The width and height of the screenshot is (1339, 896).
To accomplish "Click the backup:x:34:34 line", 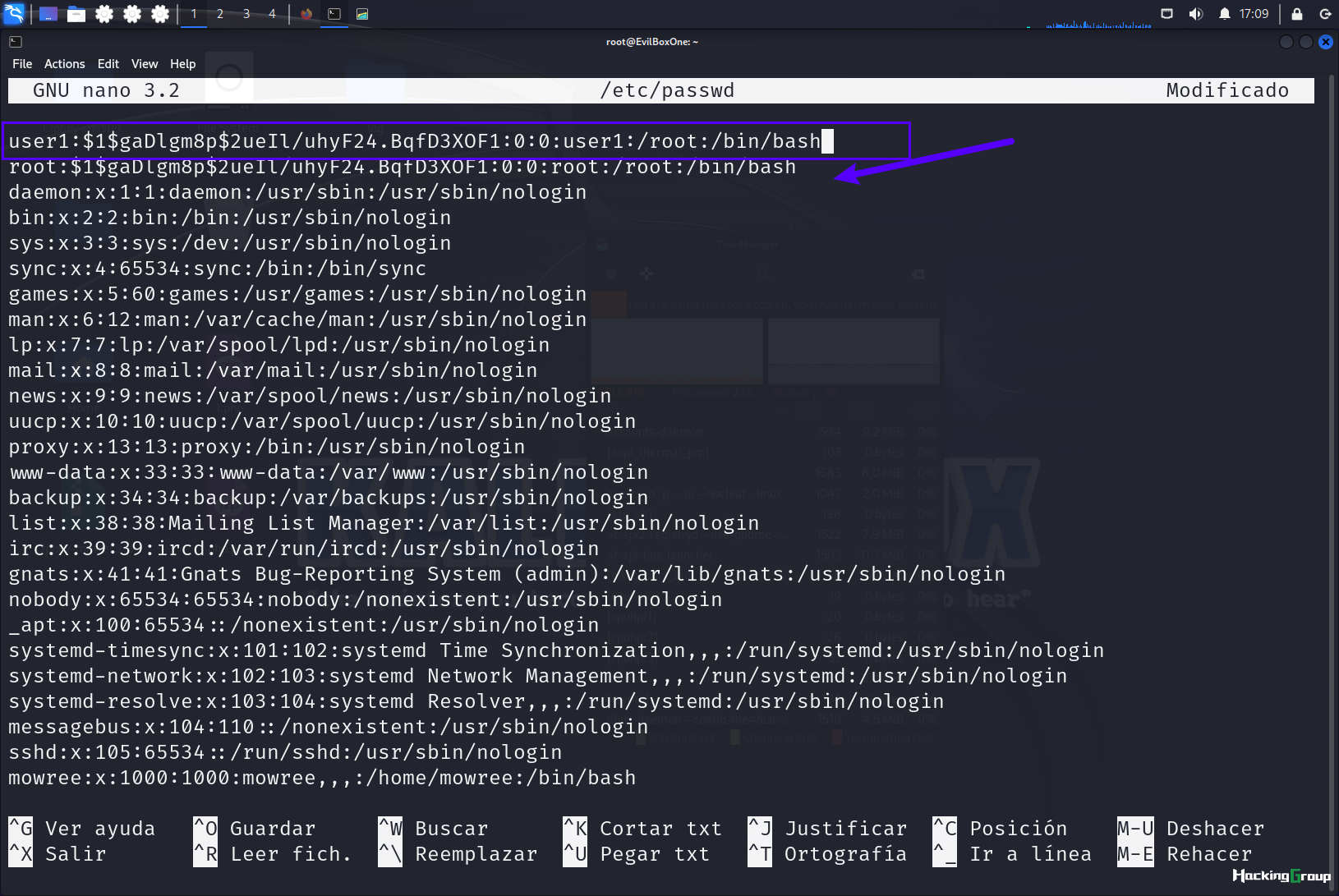I will tap(329, 498).
